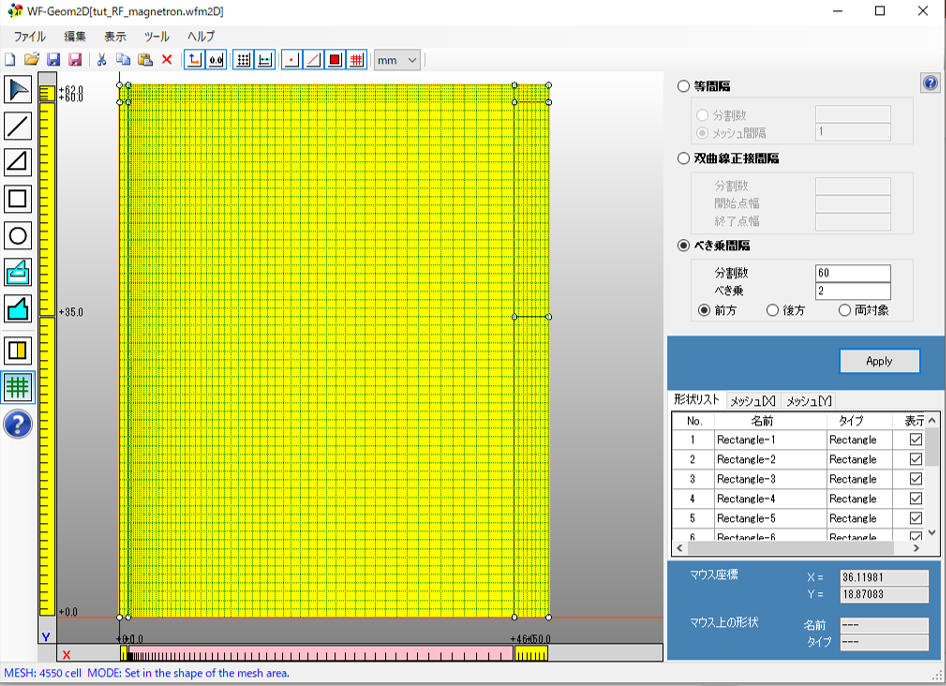Save the file with the blue floppy icon
The width and height of the screenshot is (946, 686).
[54, 60]
